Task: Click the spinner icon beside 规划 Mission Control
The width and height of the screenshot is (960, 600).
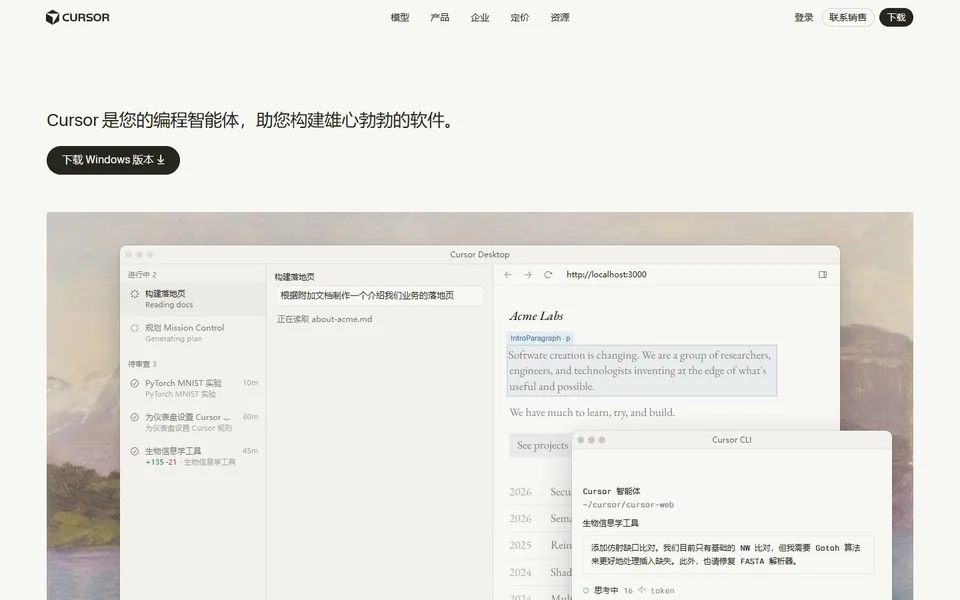Action: (x=135, y=328)
